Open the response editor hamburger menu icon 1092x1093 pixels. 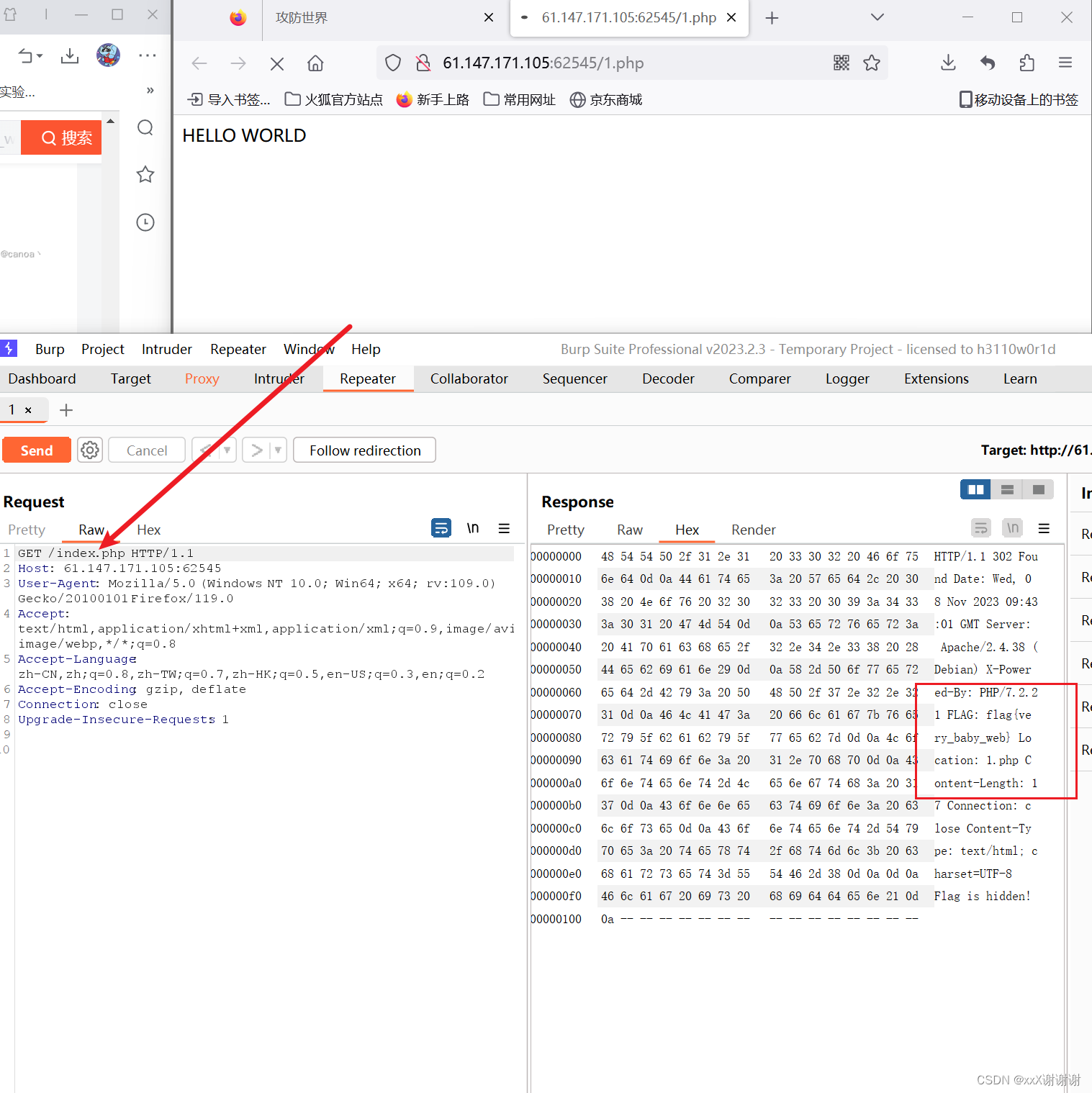(x=1044, y=527)
